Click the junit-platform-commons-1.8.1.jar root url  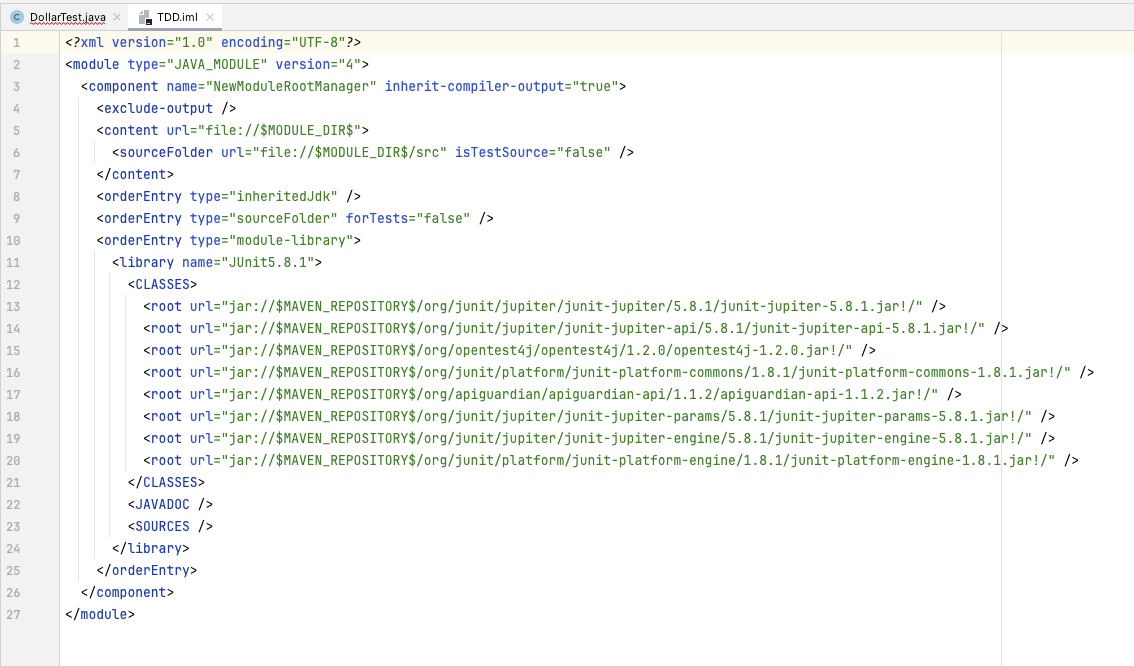[x=647, y=372]
